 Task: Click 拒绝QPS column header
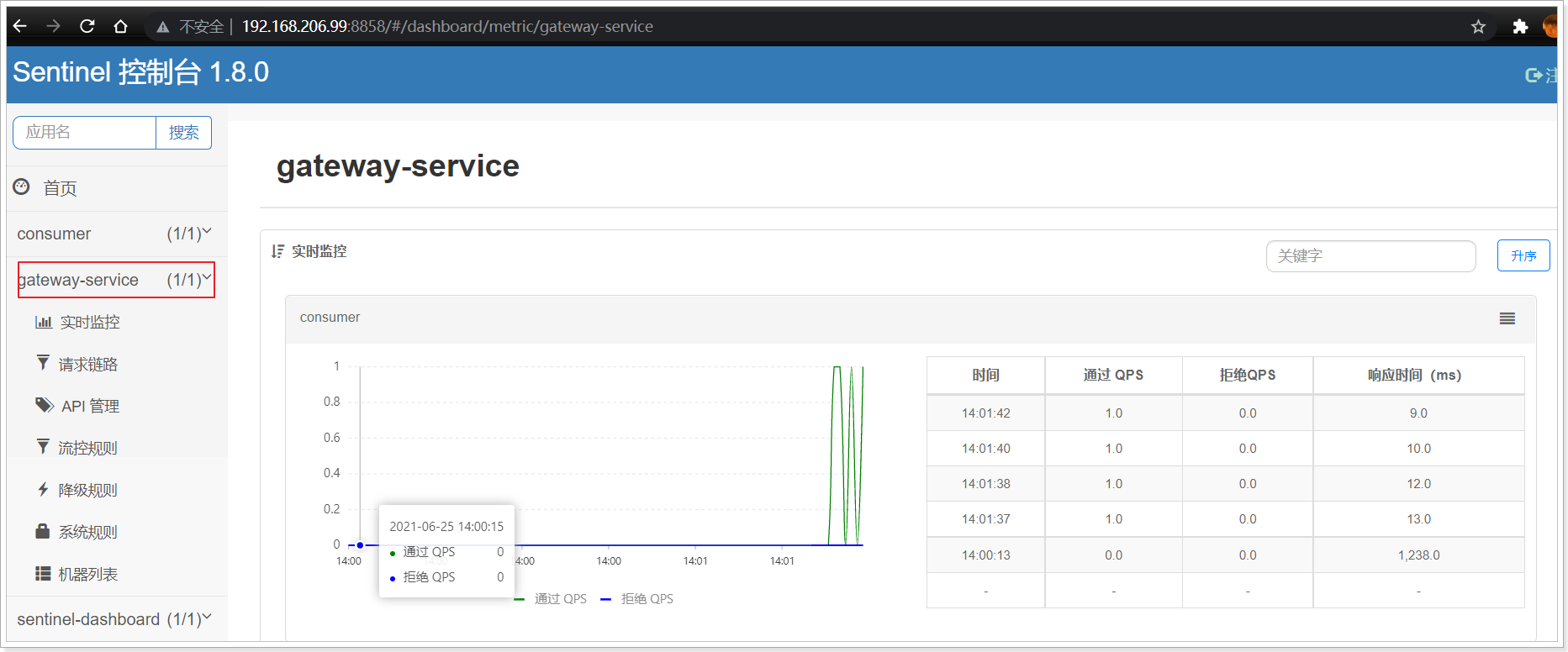pos(1248,375)
